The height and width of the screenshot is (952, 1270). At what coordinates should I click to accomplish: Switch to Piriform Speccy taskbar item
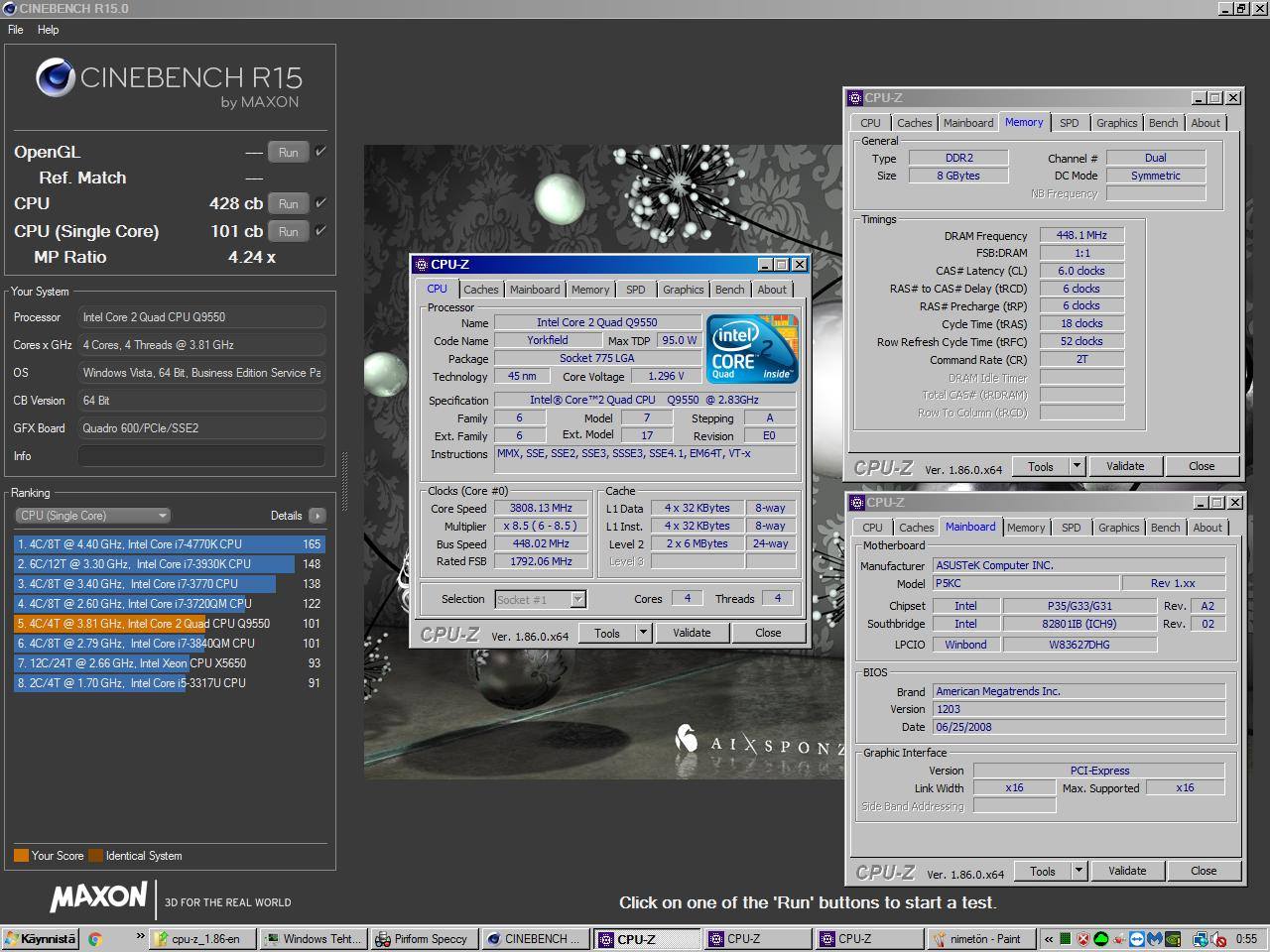coord(426,939)
